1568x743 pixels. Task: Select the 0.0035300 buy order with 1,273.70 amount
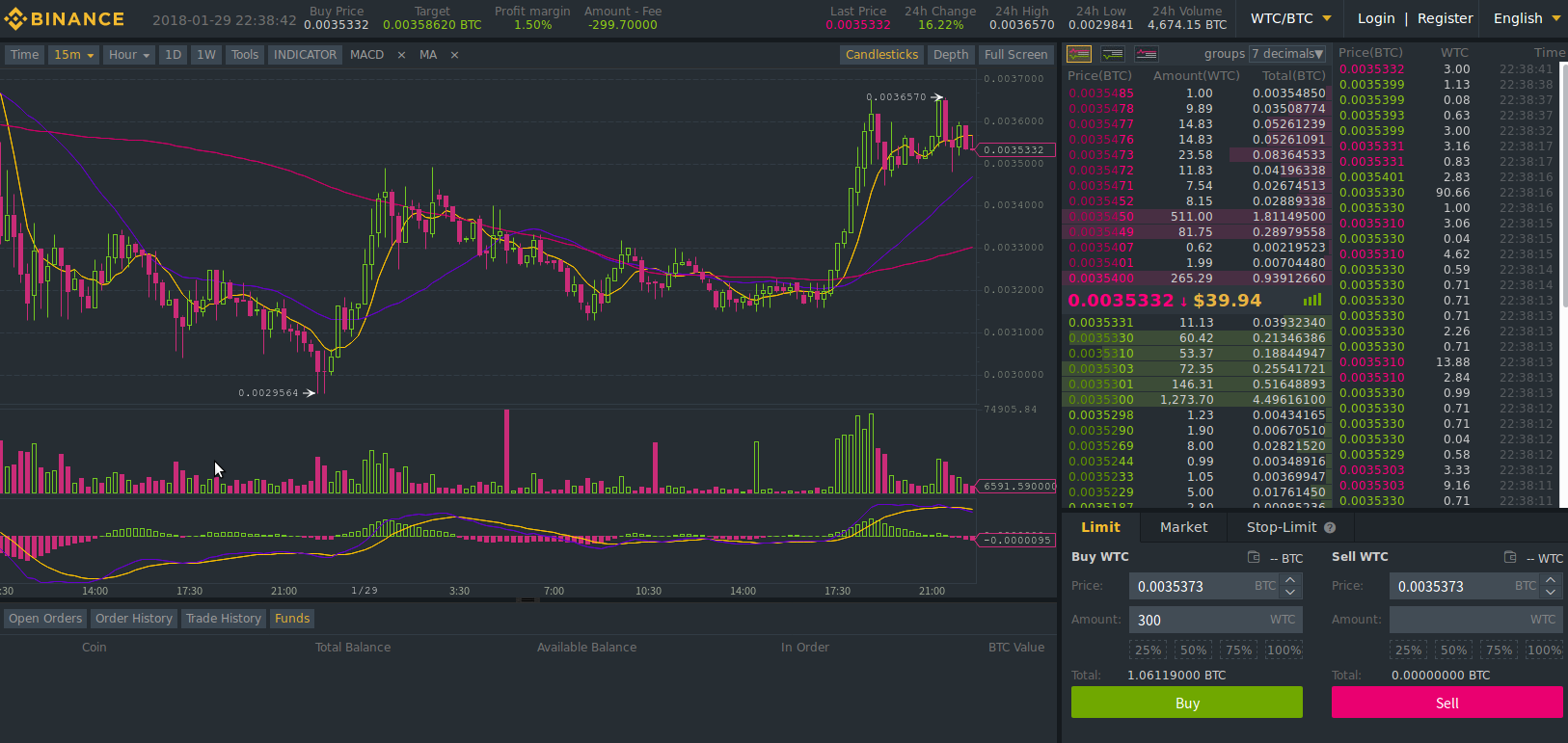(1197, 400)
